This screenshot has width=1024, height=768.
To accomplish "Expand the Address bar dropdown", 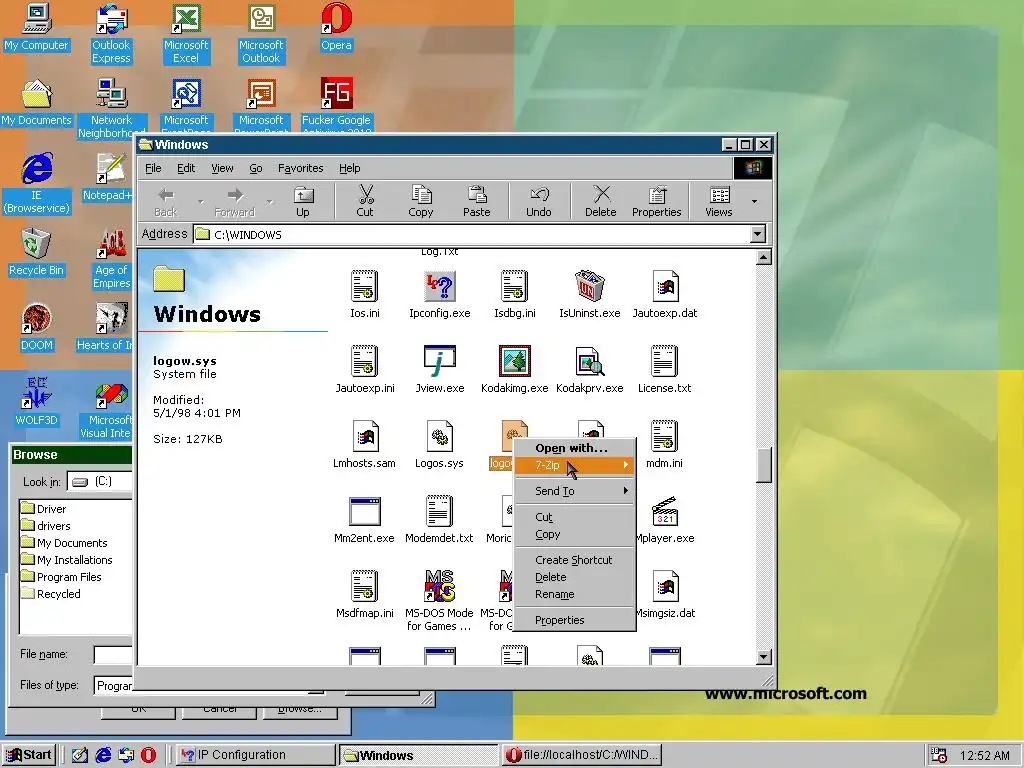I will click(x=758, y=234).
